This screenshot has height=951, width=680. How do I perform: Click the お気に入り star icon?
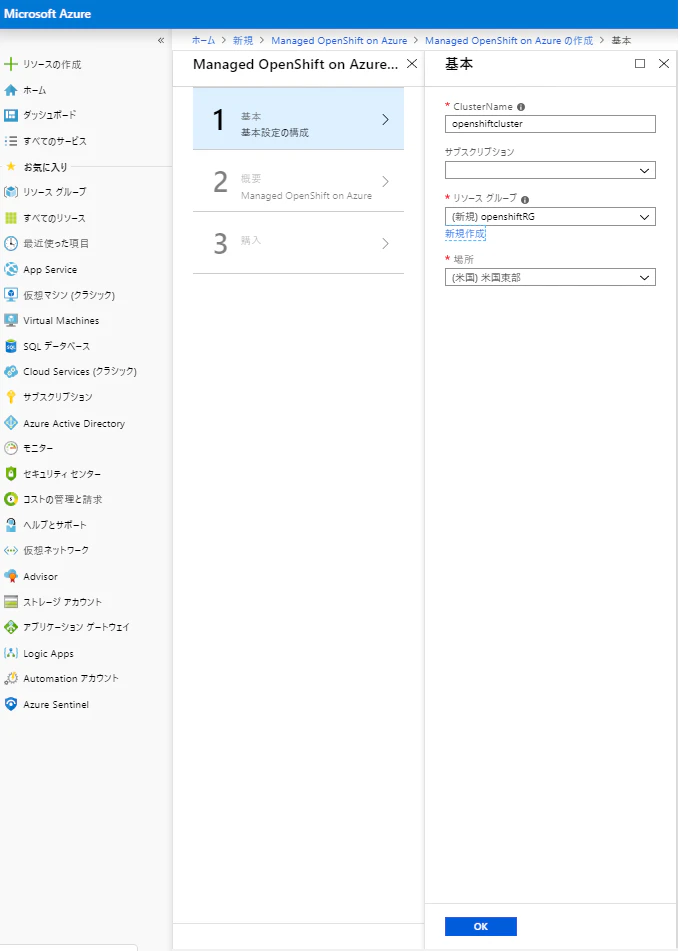pyautogui.click(x=10, y=166)
